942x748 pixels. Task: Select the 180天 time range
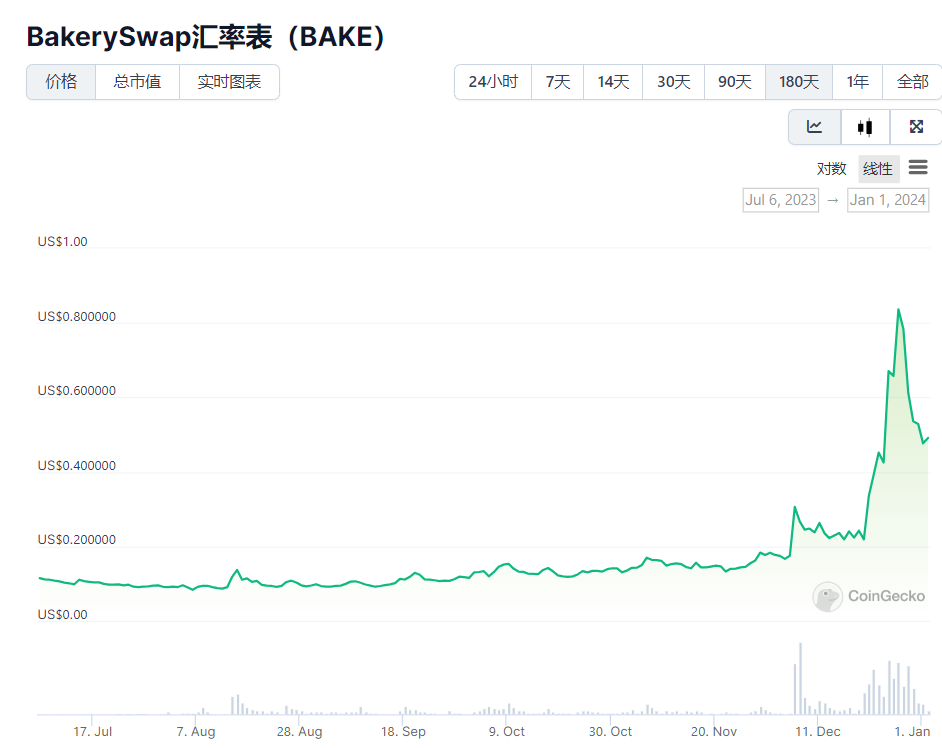[798, 82]
